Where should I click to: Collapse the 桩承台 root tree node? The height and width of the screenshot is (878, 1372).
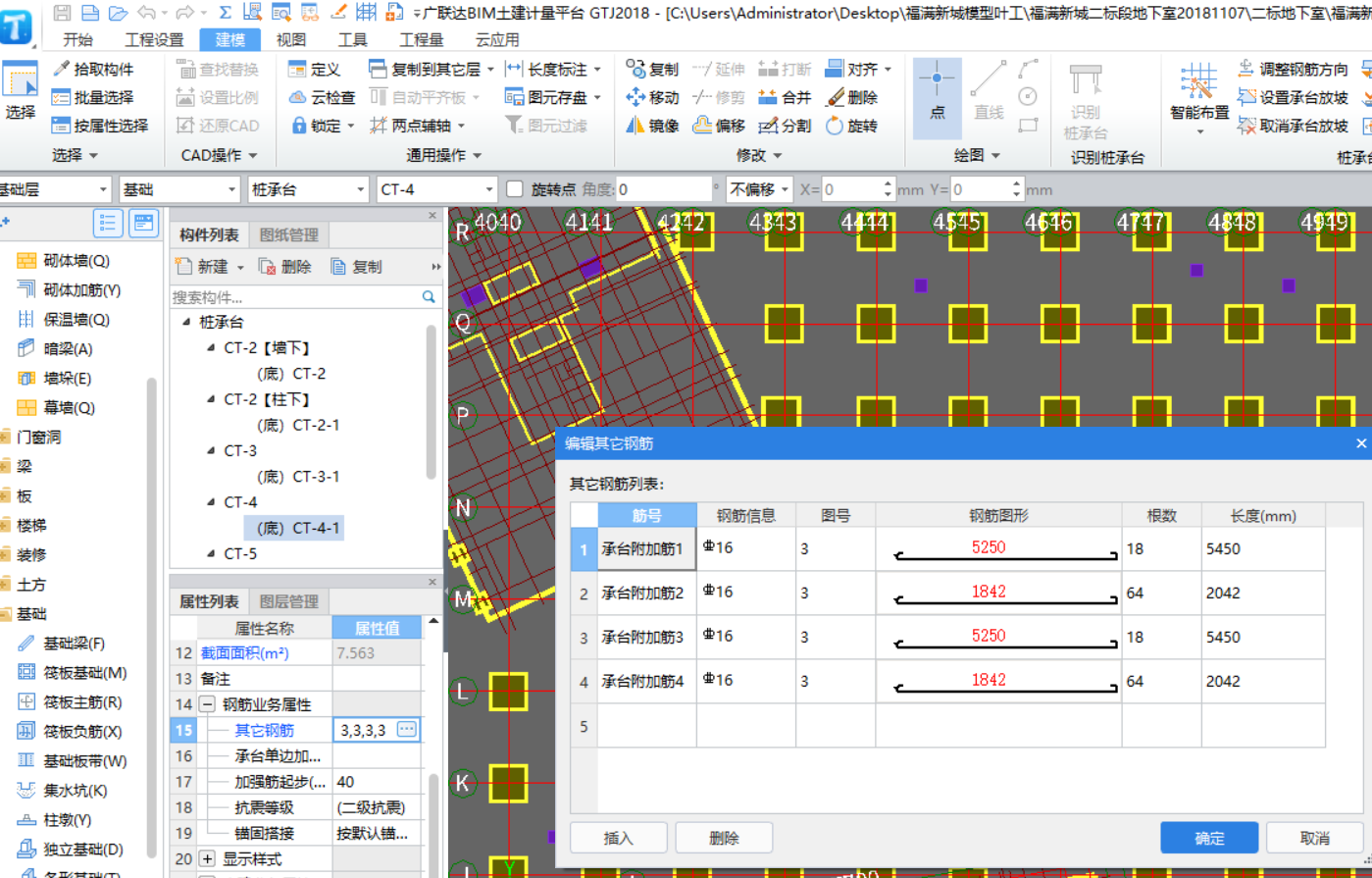pyautogui.click(x=186, y=322)
